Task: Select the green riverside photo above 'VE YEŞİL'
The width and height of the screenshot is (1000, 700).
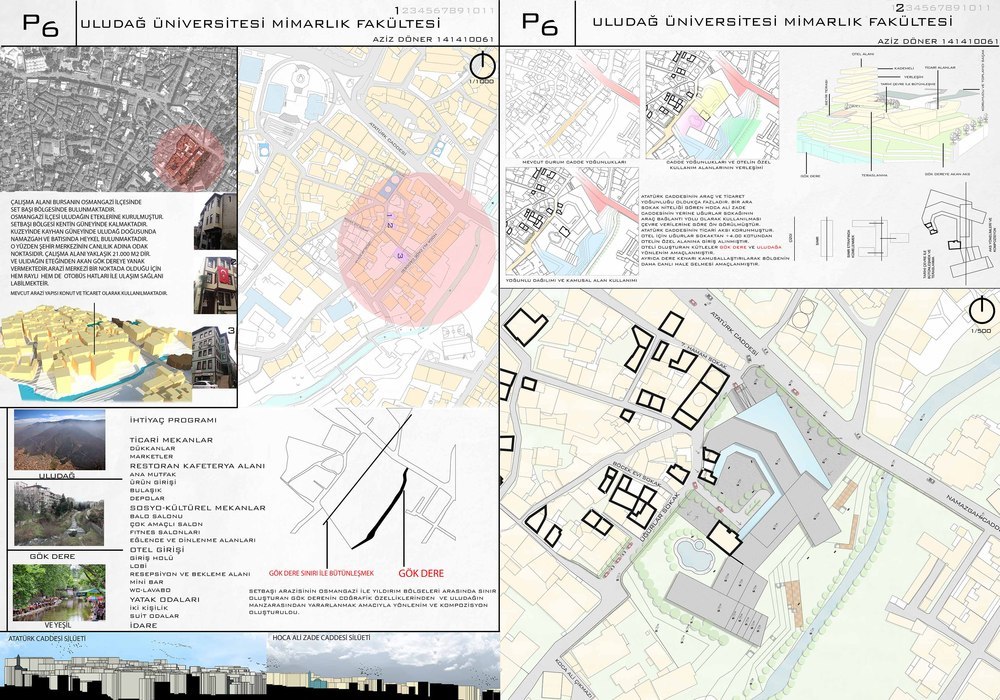Action: pyautogui.click(x=59, y=592)
